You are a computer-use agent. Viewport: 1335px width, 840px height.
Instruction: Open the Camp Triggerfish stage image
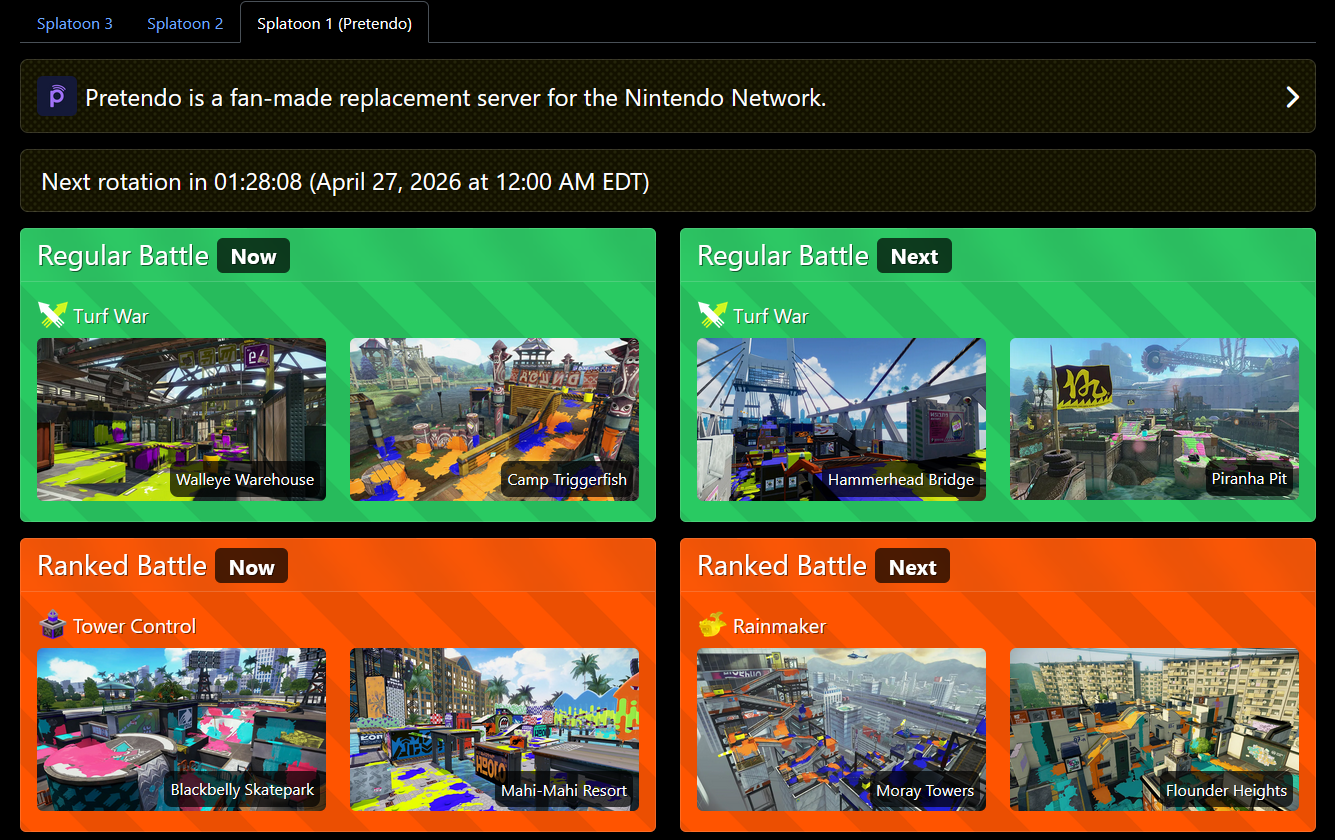point(494,419)
